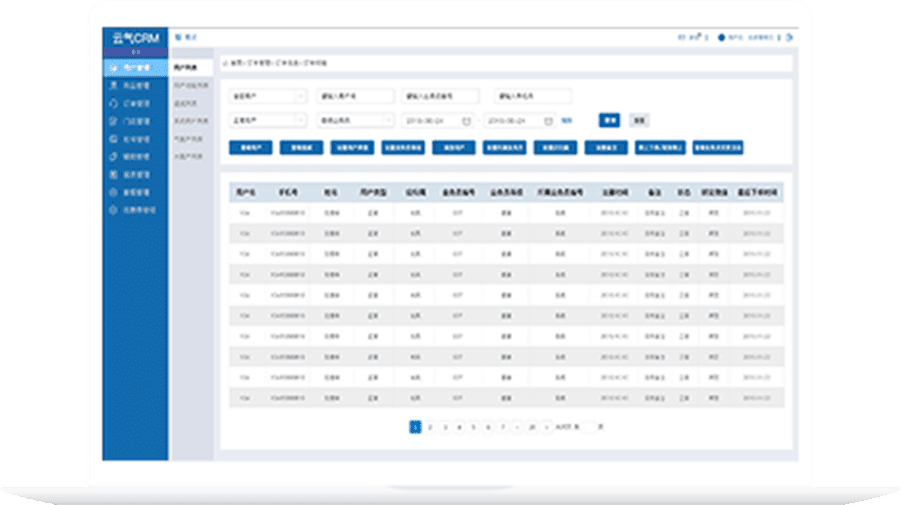Click the gray reset button

click(x=639, y=120)
